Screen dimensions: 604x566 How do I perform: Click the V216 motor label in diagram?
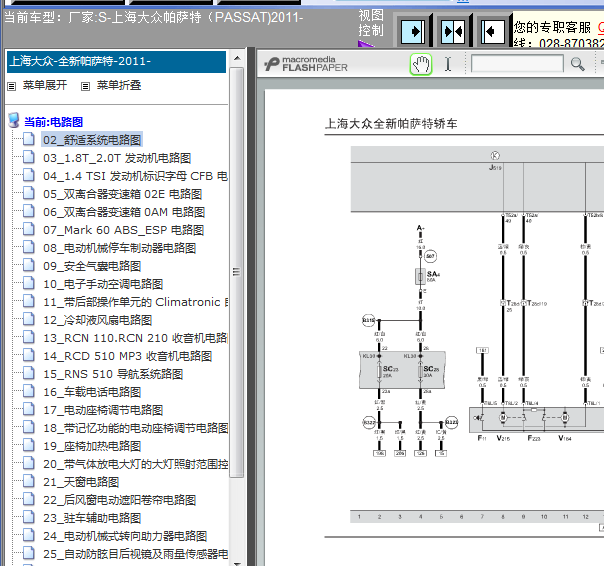(x=503, y=438)
